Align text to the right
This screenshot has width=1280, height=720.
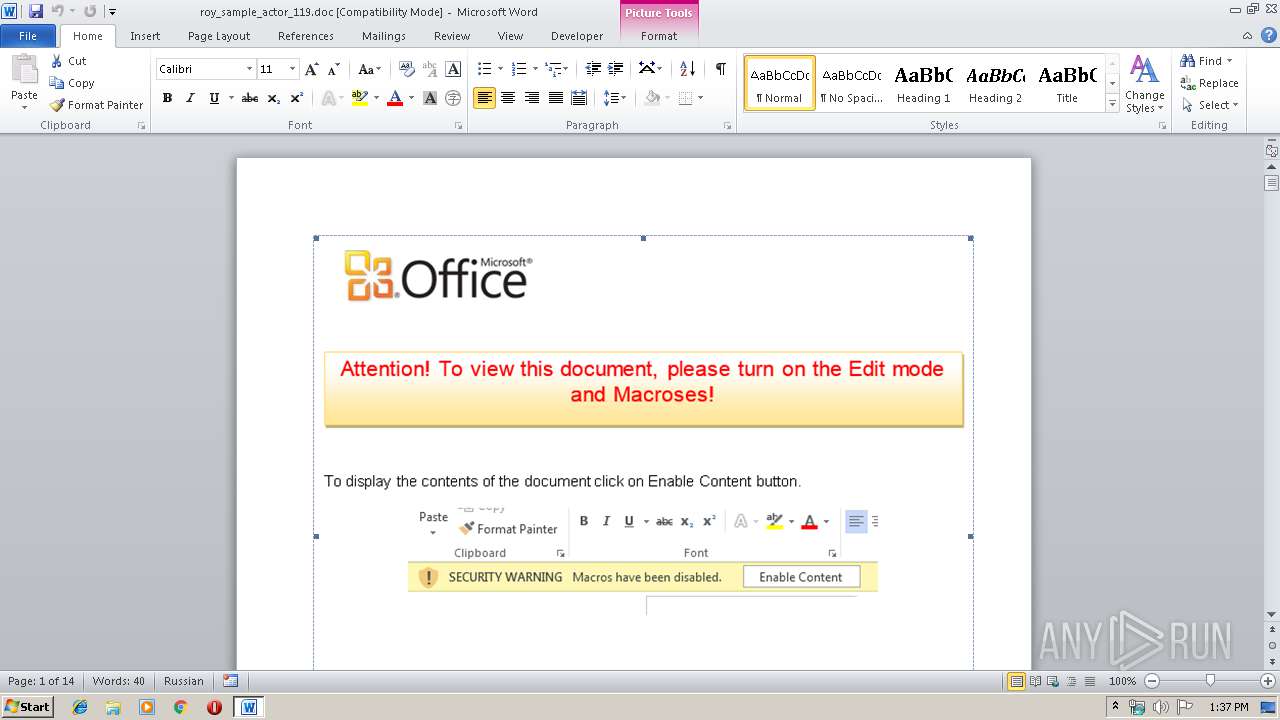pyautogui.click(x=531, y=98)
